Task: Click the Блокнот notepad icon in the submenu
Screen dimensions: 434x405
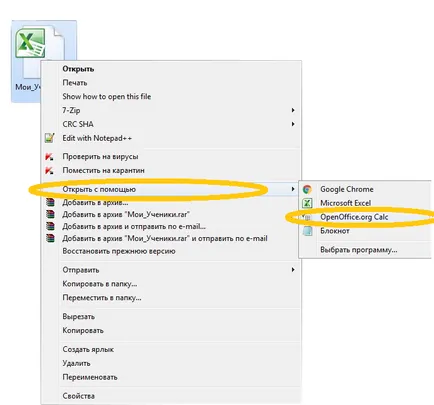Action: (307, 231)
